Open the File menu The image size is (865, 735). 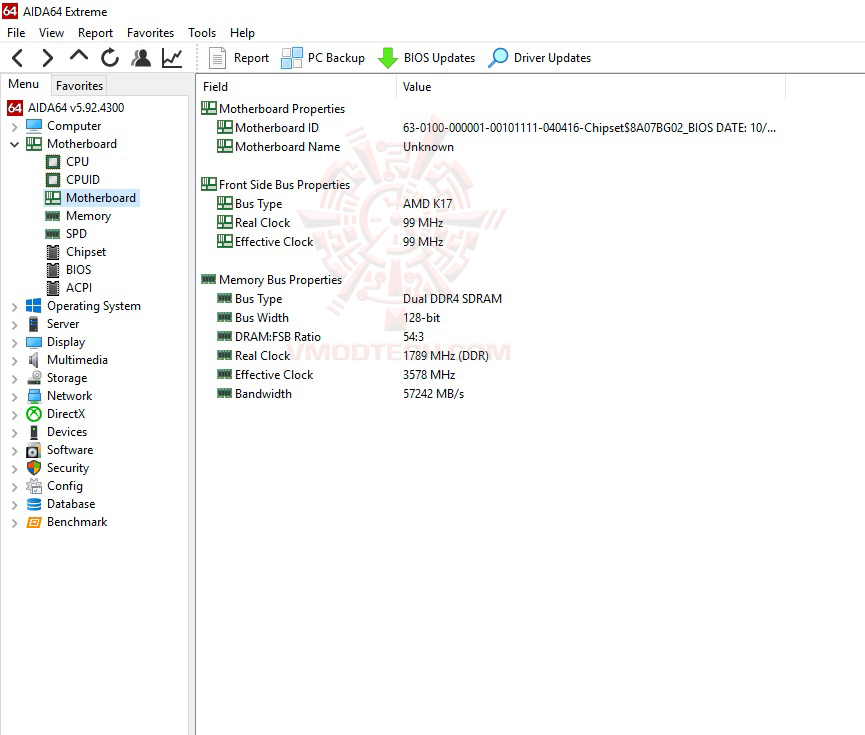(x=16, y=33)
